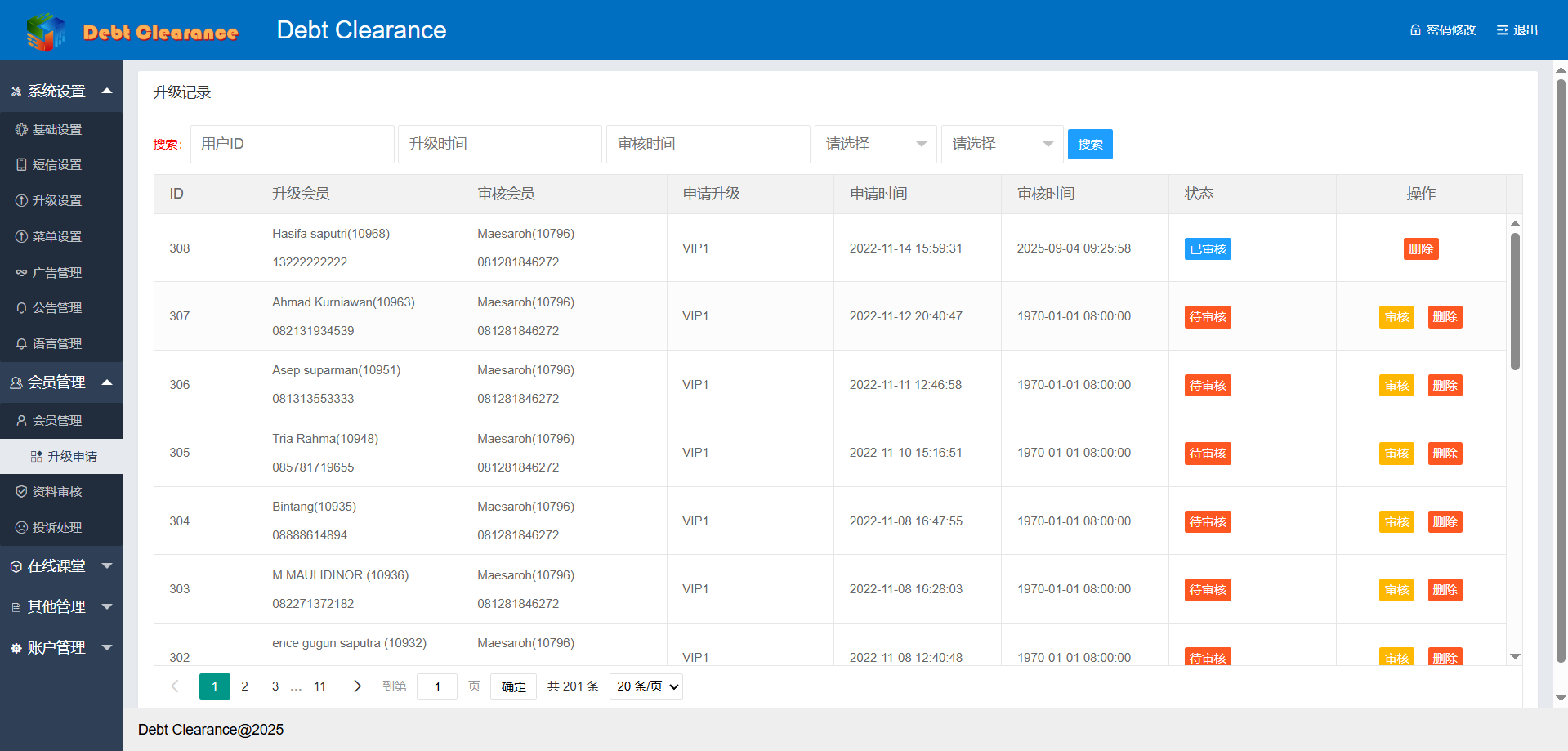Click the advertisement management icon
The width and height of the screenshot is (1568, 751).
coord(22,273)
